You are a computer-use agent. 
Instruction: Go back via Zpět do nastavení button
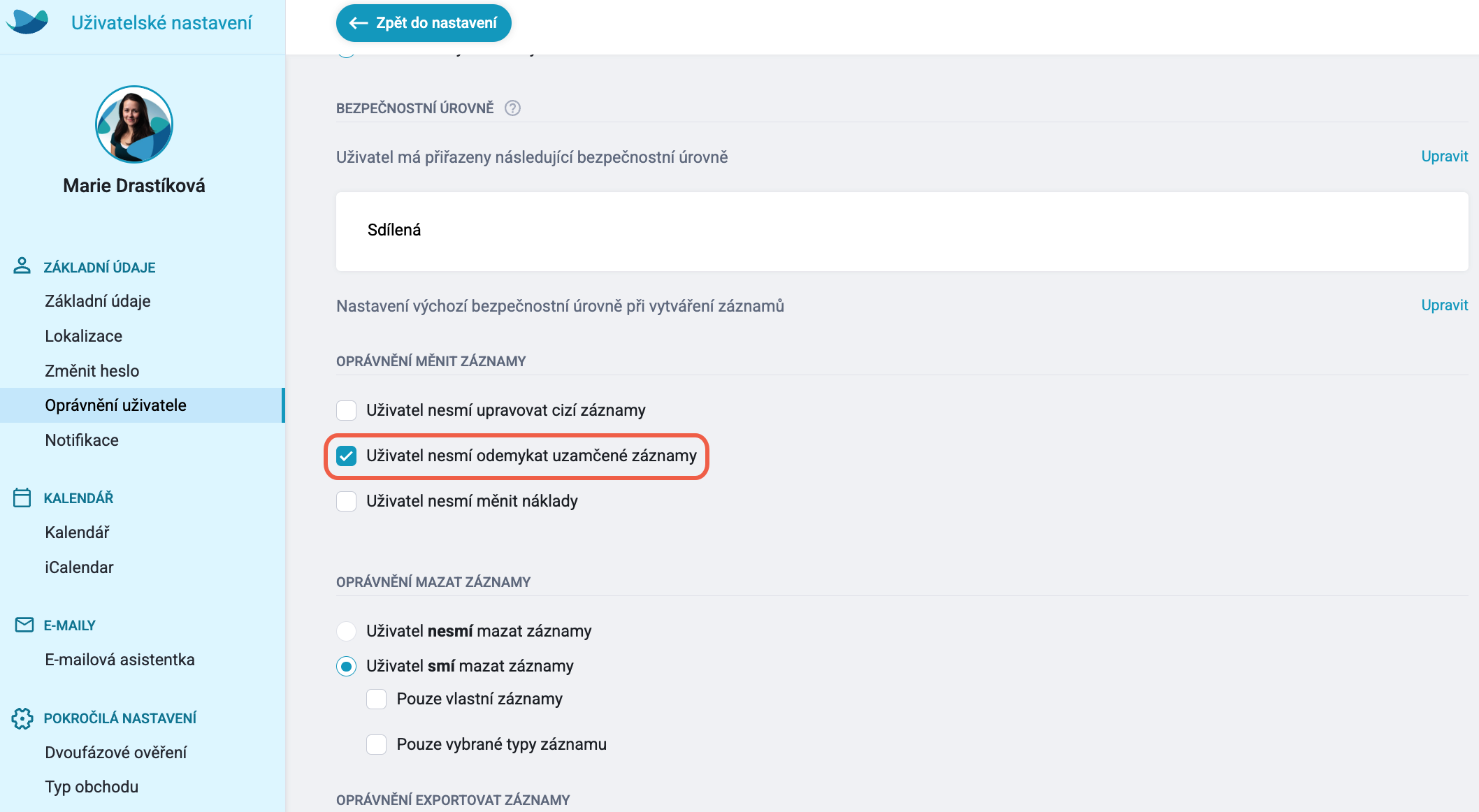(424, 23)
